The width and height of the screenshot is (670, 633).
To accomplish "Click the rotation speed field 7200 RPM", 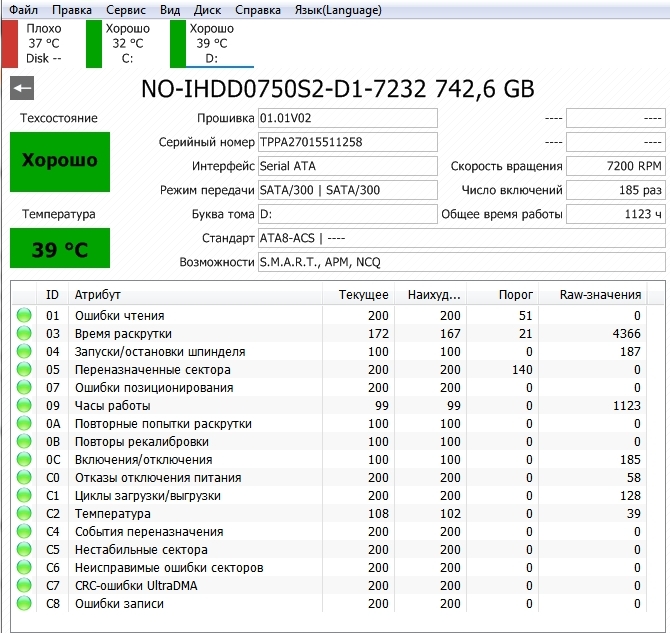I will pyautogui.click(x=616, y=166).
